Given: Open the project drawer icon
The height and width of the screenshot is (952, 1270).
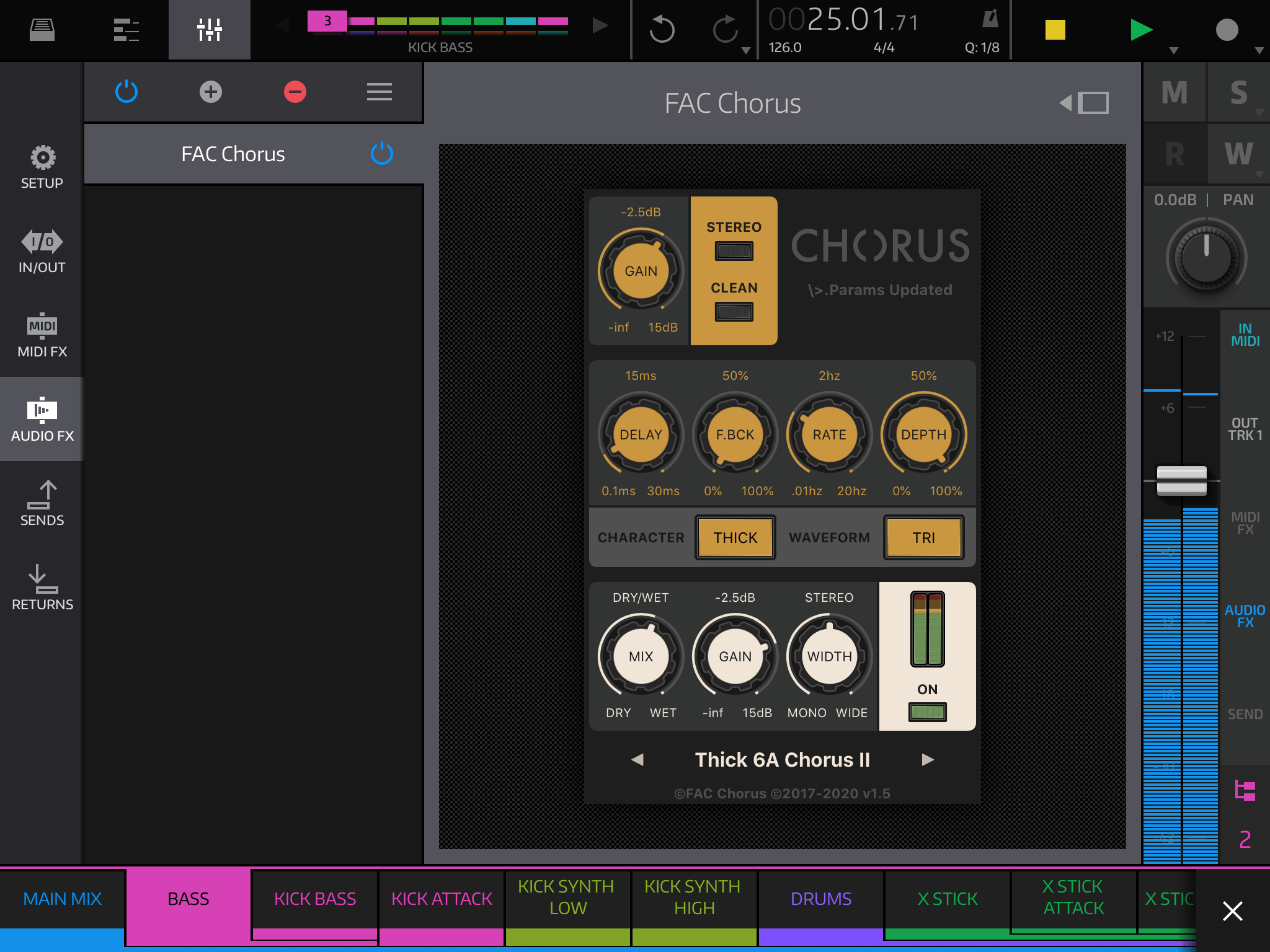Looking at the screenshot, I should [x=42, y=29].
